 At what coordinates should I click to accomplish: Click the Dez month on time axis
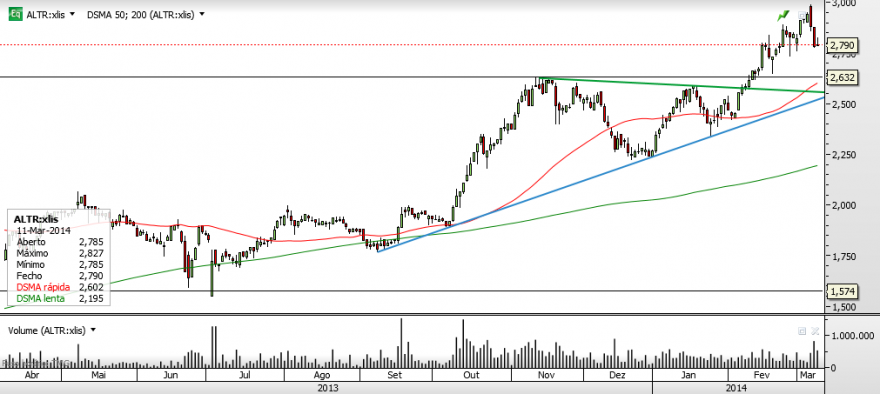coord(617,374)
